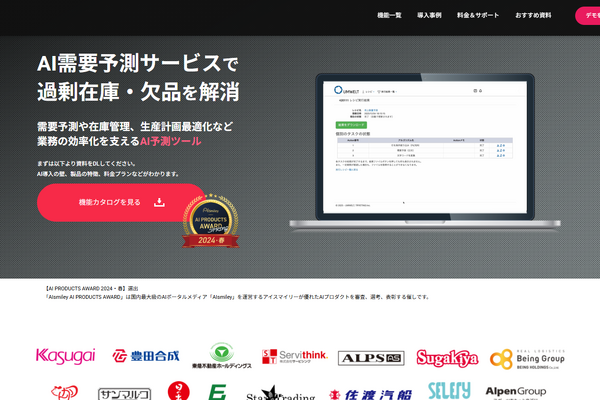Click the laptop product screenshot image
600x400 pixels.
pos(425,151)
